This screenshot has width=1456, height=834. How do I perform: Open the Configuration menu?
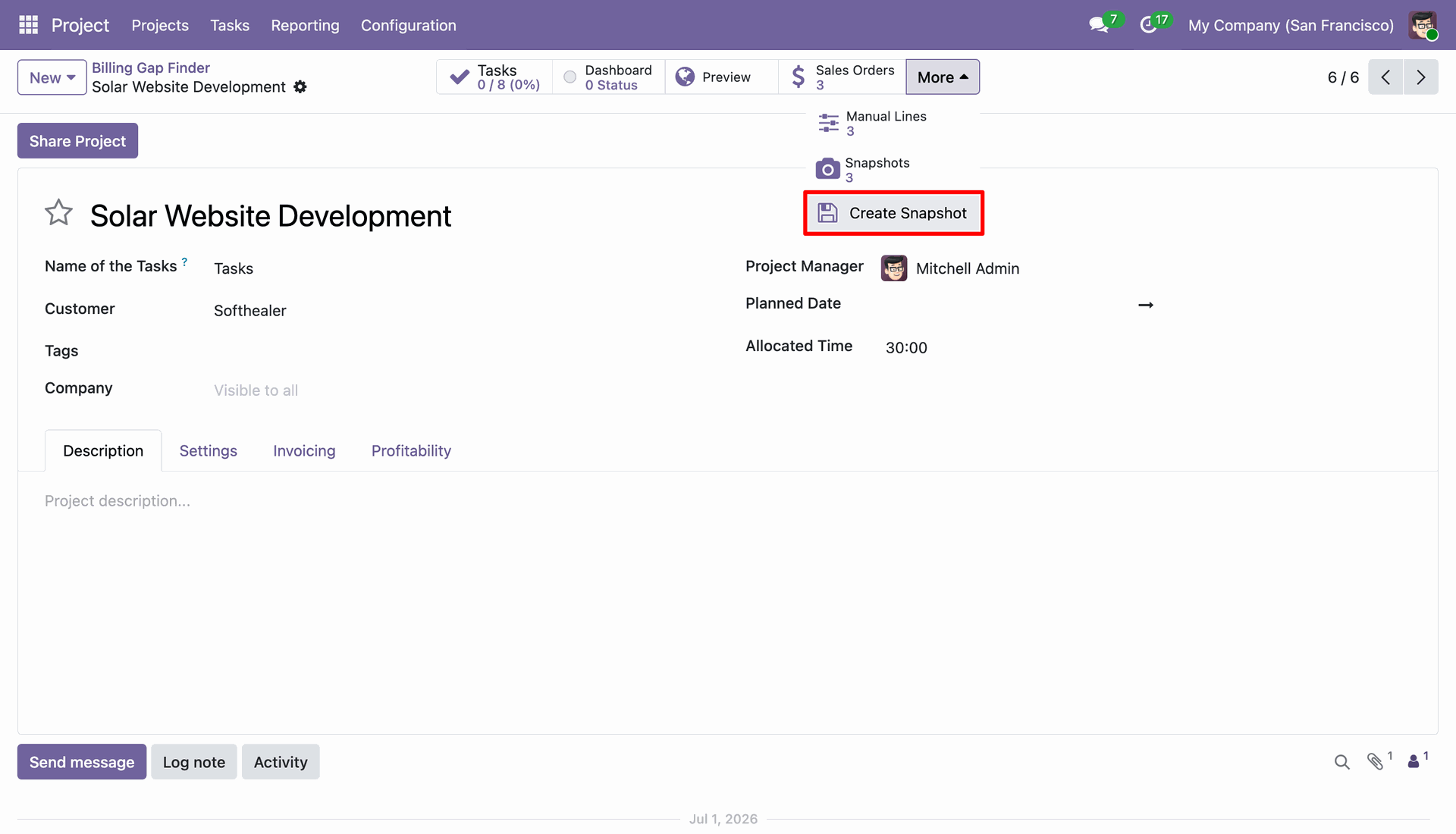pyautogui.click(x=409, y=25)
